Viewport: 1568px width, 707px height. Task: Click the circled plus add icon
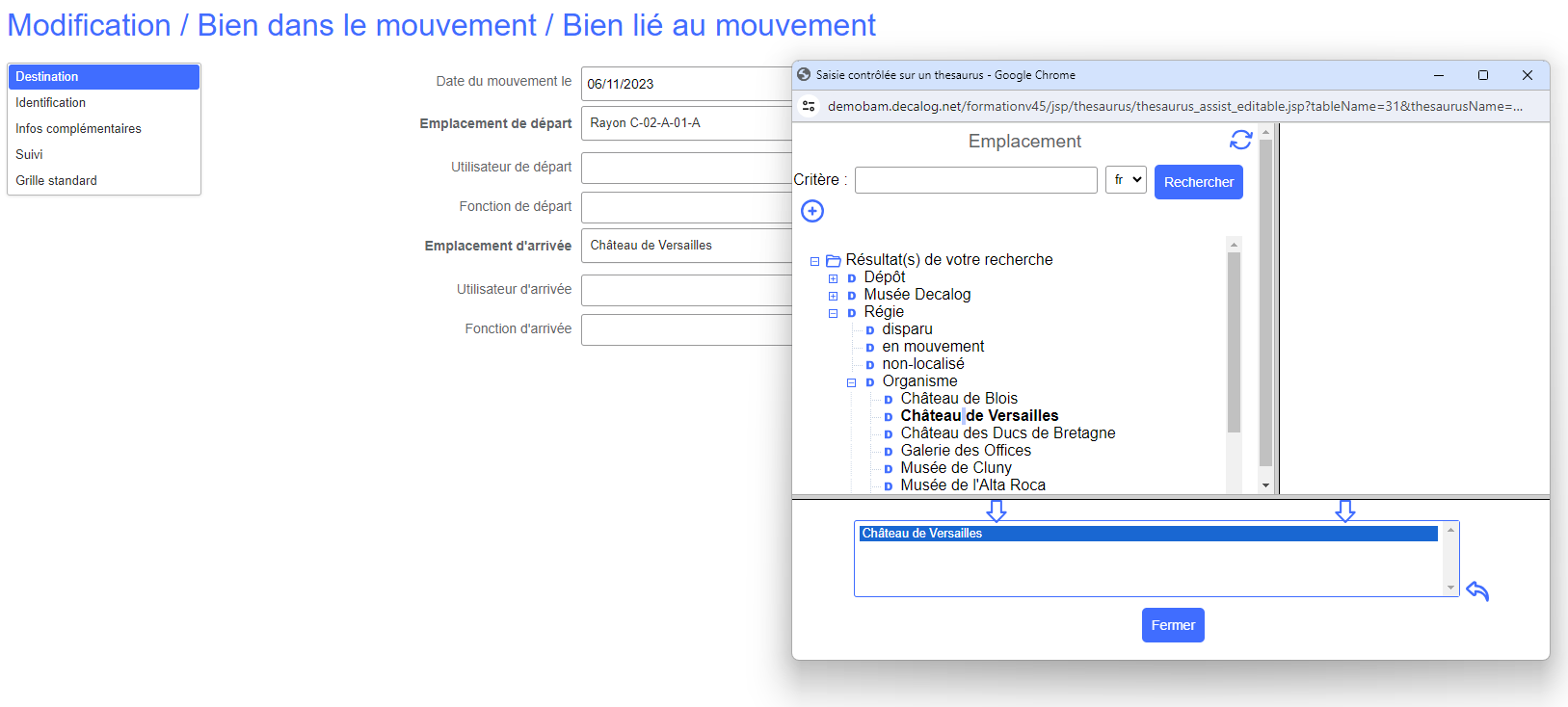coord(812,211)
